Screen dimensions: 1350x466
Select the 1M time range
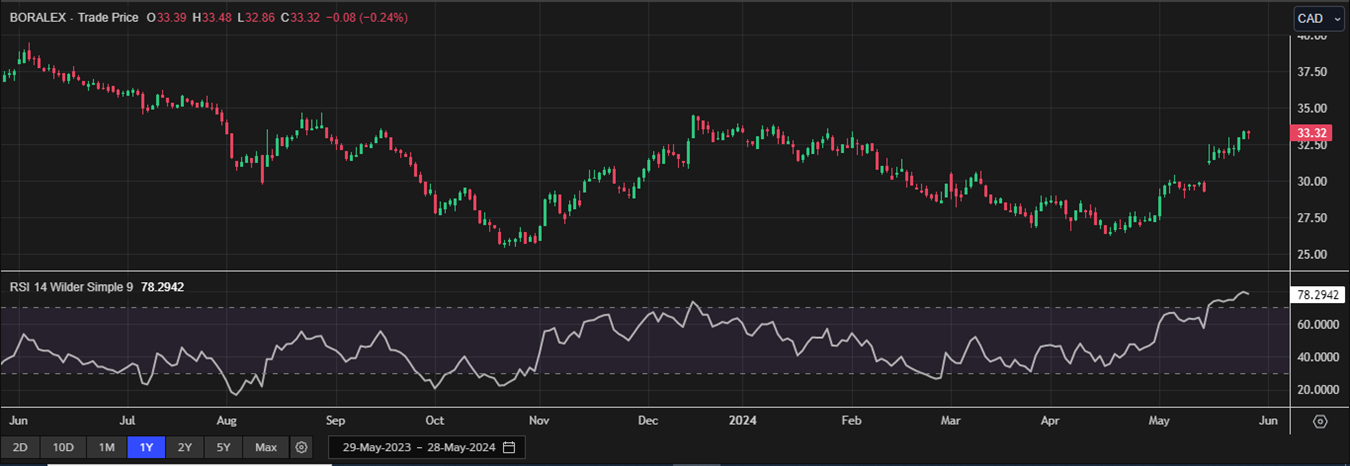click(x=106, y=447)
